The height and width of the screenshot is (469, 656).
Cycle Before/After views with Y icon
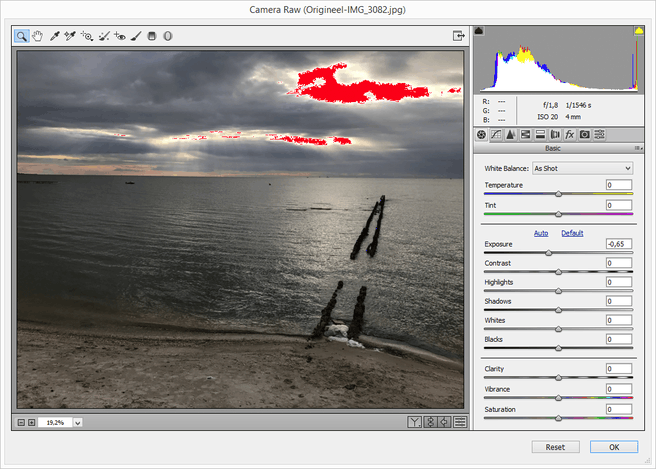[x=414, y=422]
